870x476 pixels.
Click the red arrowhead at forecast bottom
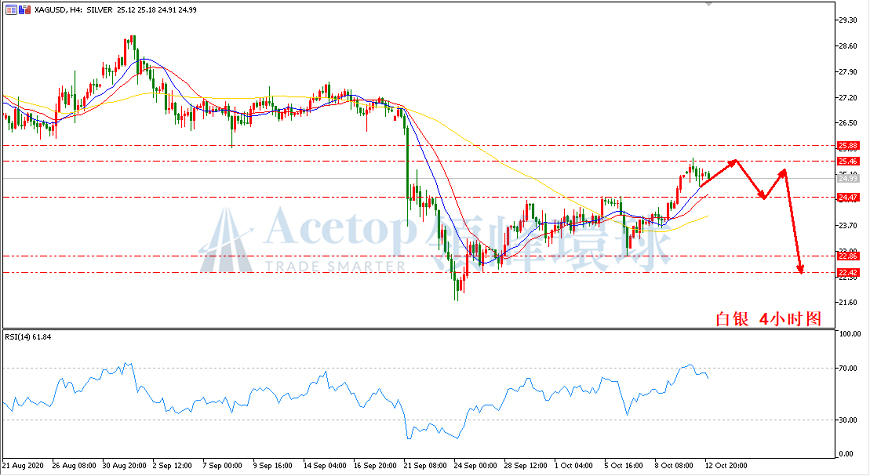point(800,269)
